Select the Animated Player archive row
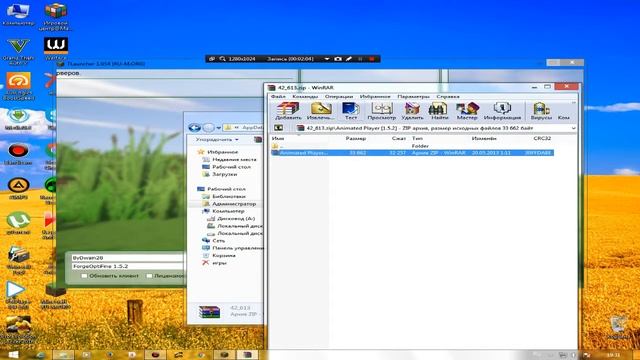 (412, 153)
